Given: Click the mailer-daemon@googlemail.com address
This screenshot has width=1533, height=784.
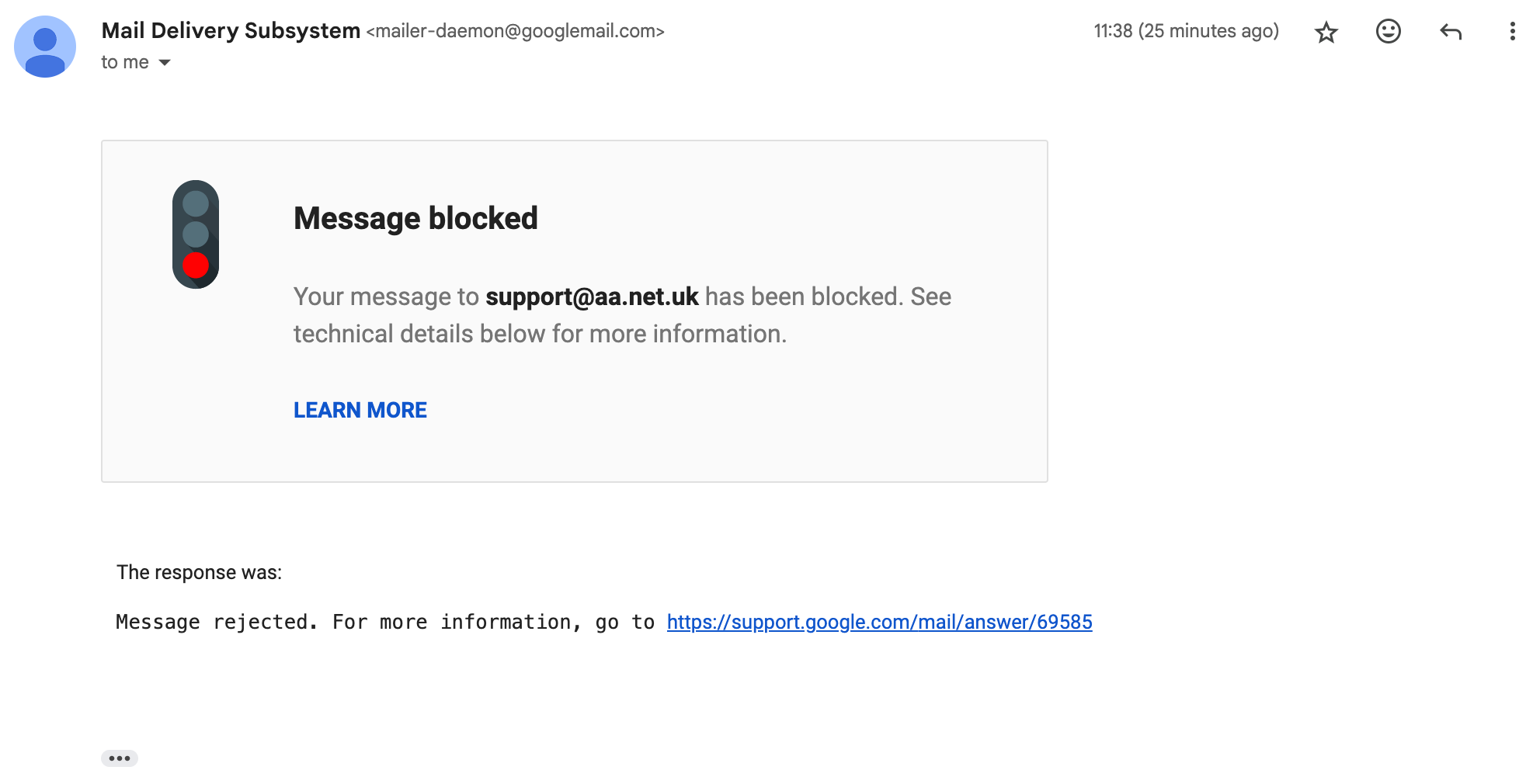Looking at the screenshot, I should 516,31.
